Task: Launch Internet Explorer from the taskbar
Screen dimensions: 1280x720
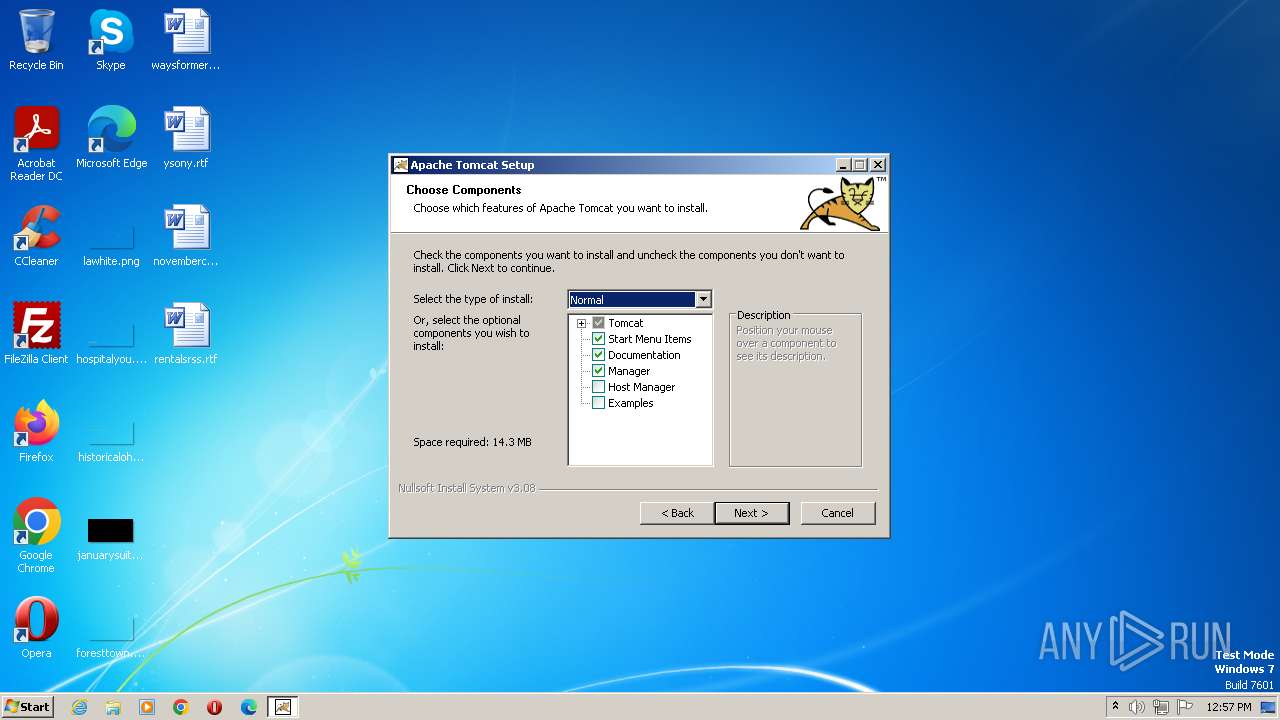Action: pos(79,707)
